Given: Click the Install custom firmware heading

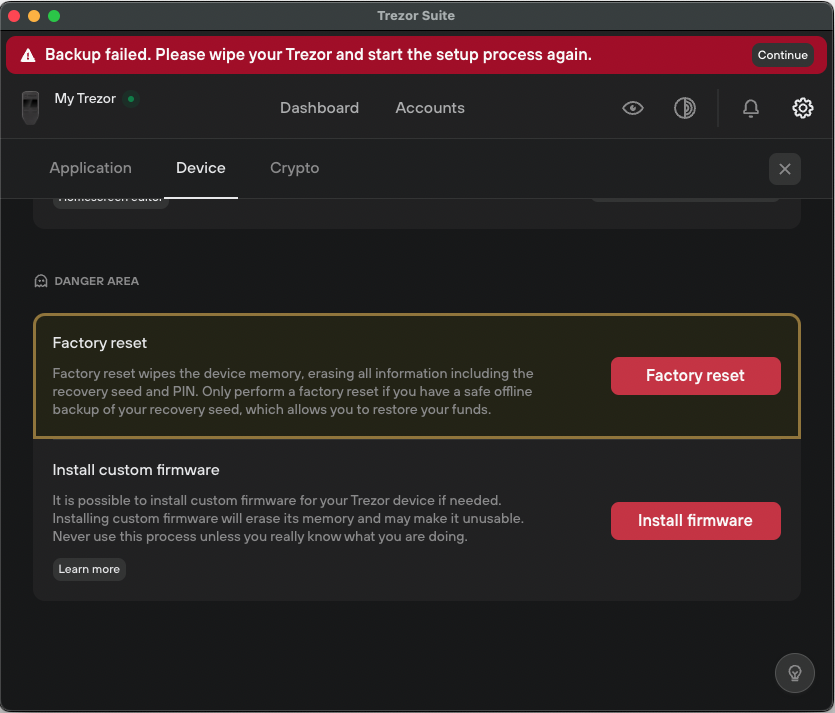Looking at the screenshot, I should [136, 470].
